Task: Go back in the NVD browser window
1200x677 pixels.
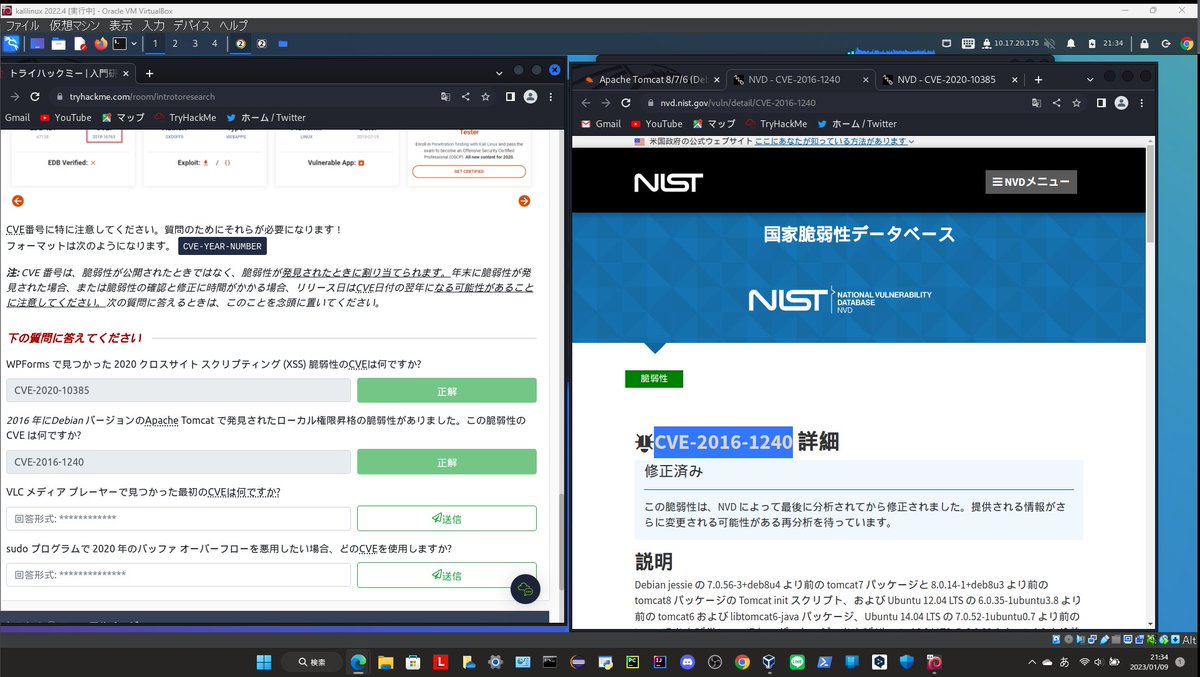Action: click(x=586, y=102)
